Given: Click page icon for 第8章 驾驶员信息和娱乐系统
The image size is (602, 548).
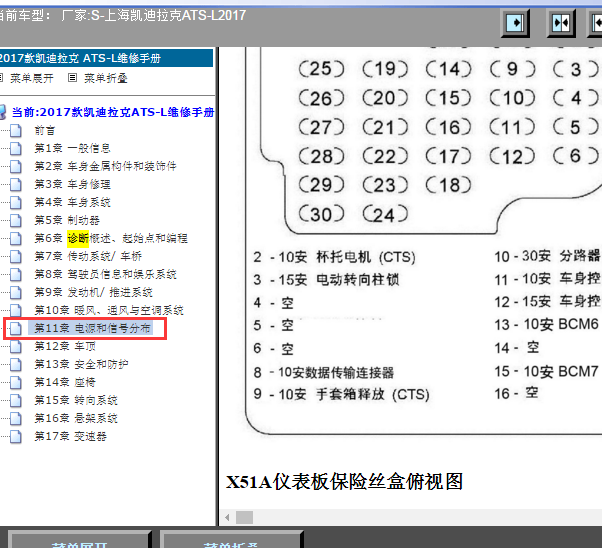Looking at the screenshot, I should (x=16, y=274).
